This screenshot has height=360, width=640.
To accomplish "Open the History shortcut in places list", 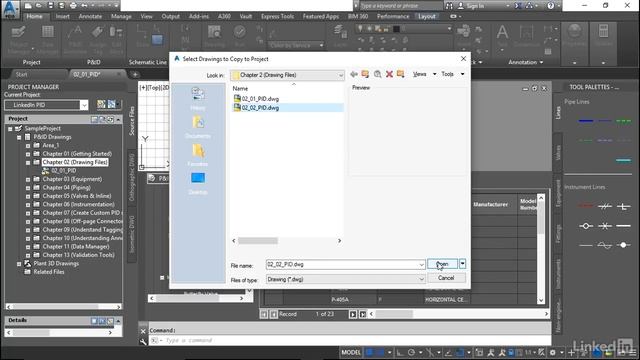I will pos(198,98).
